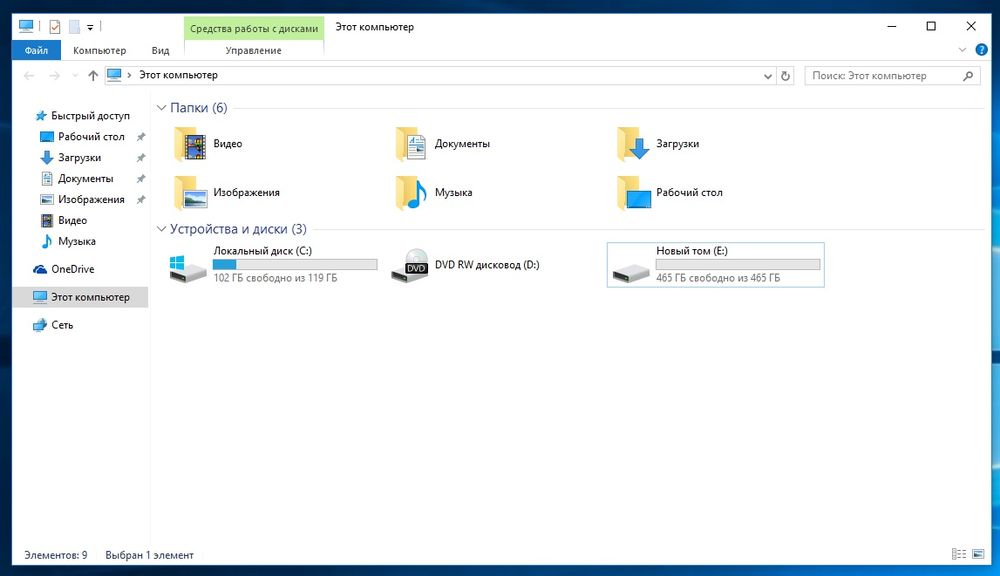The width and height of the screenshot is (1000, 576).
Task: Switch to large icons view in status bar
Action: [978, 554]
